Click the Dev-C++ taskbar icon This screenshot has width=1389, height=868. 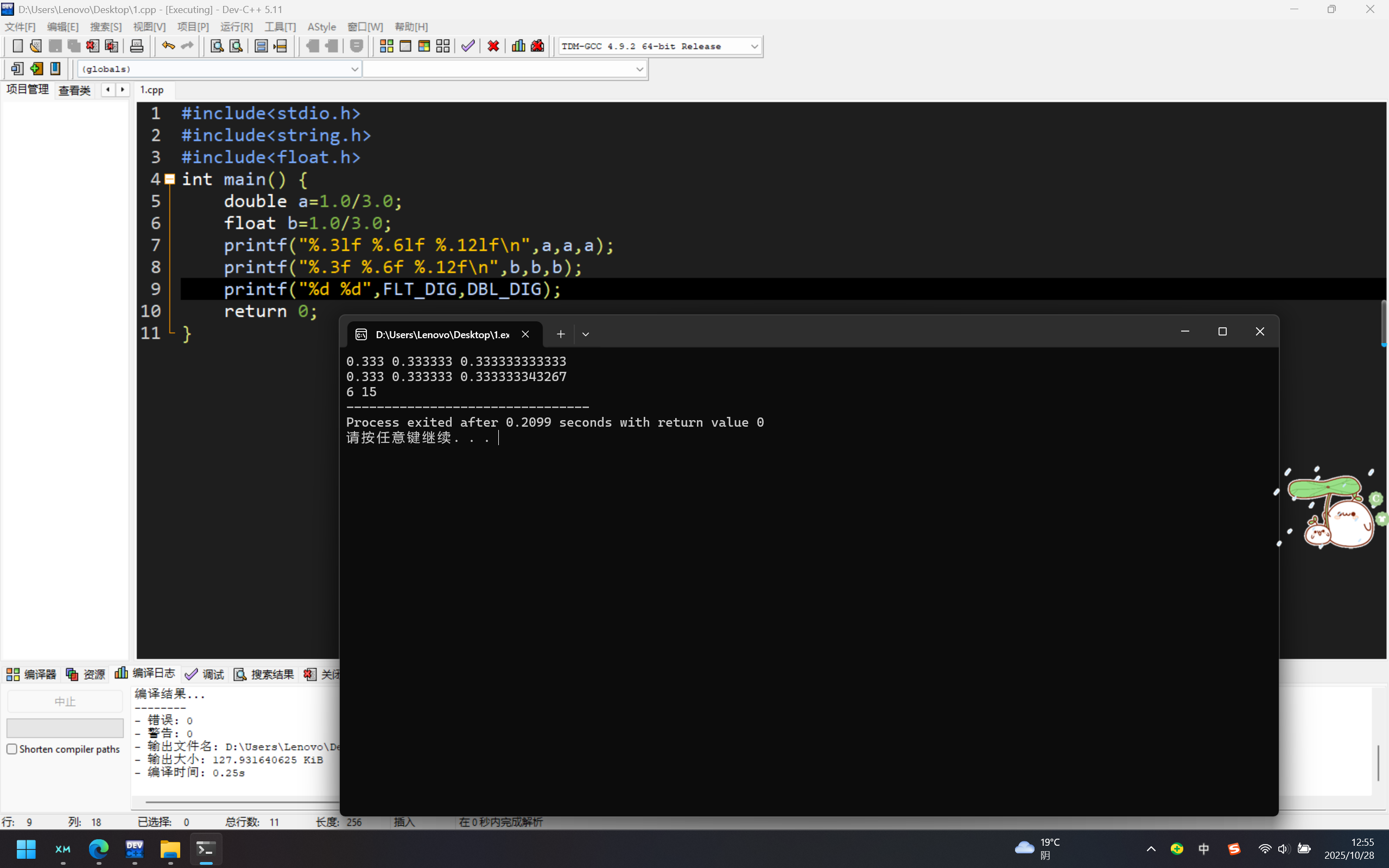coord(134,848)
